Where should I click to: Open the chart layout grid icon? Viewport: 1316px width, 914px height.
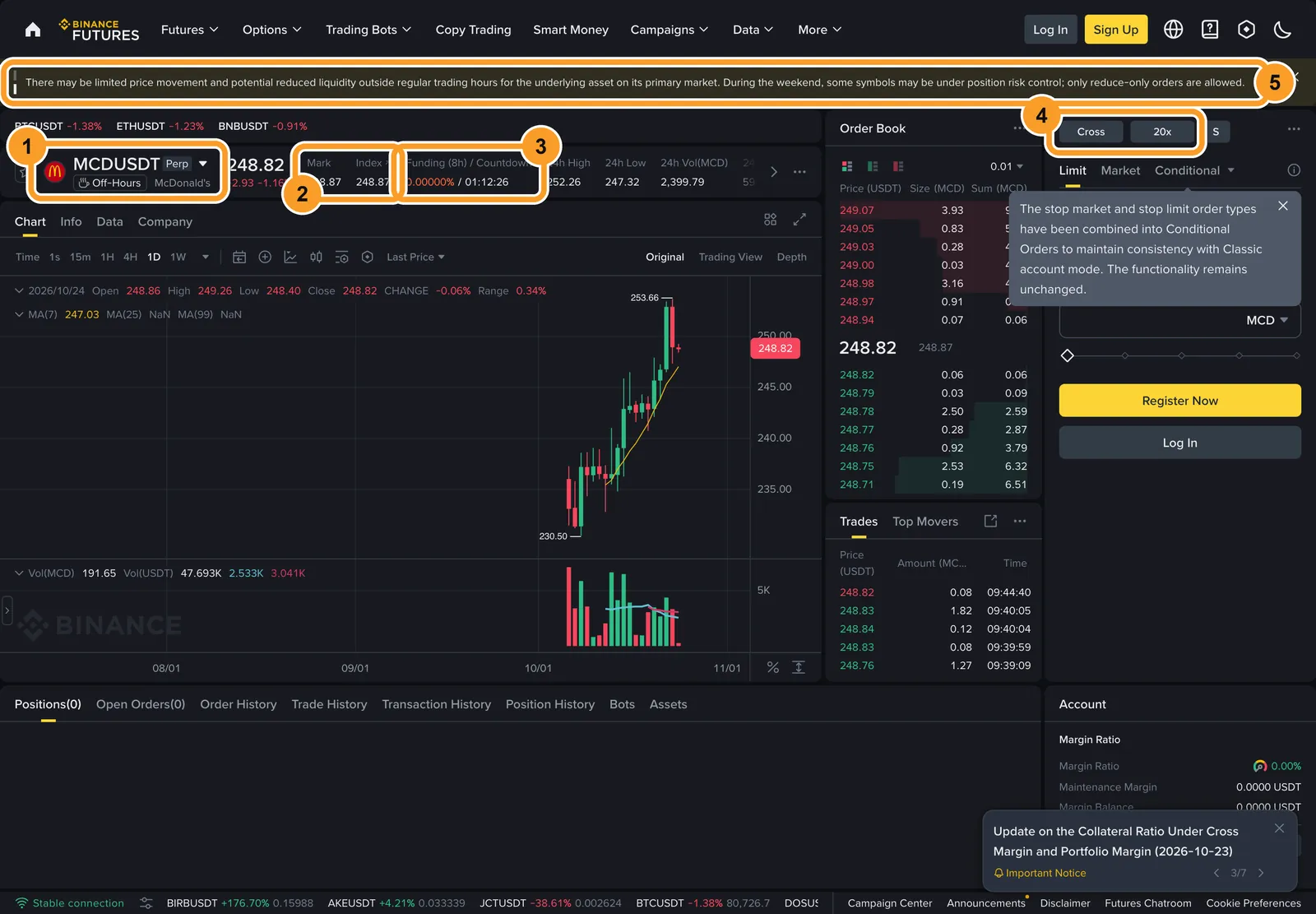(770, 220)
